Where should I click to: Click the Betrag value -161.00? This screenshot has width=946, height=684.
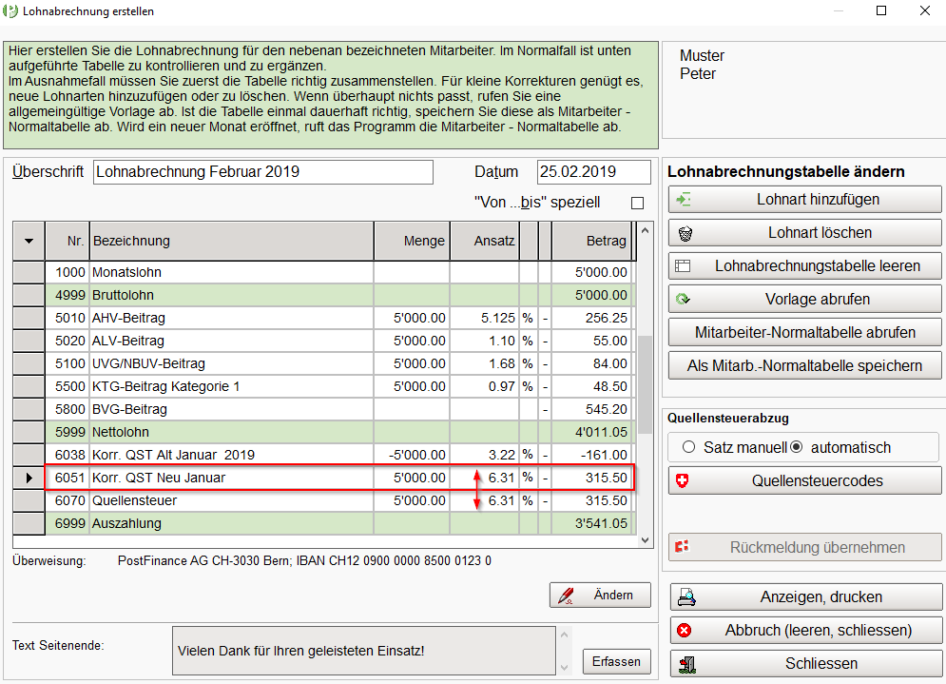pyautogui.click(x=604, y=455)
